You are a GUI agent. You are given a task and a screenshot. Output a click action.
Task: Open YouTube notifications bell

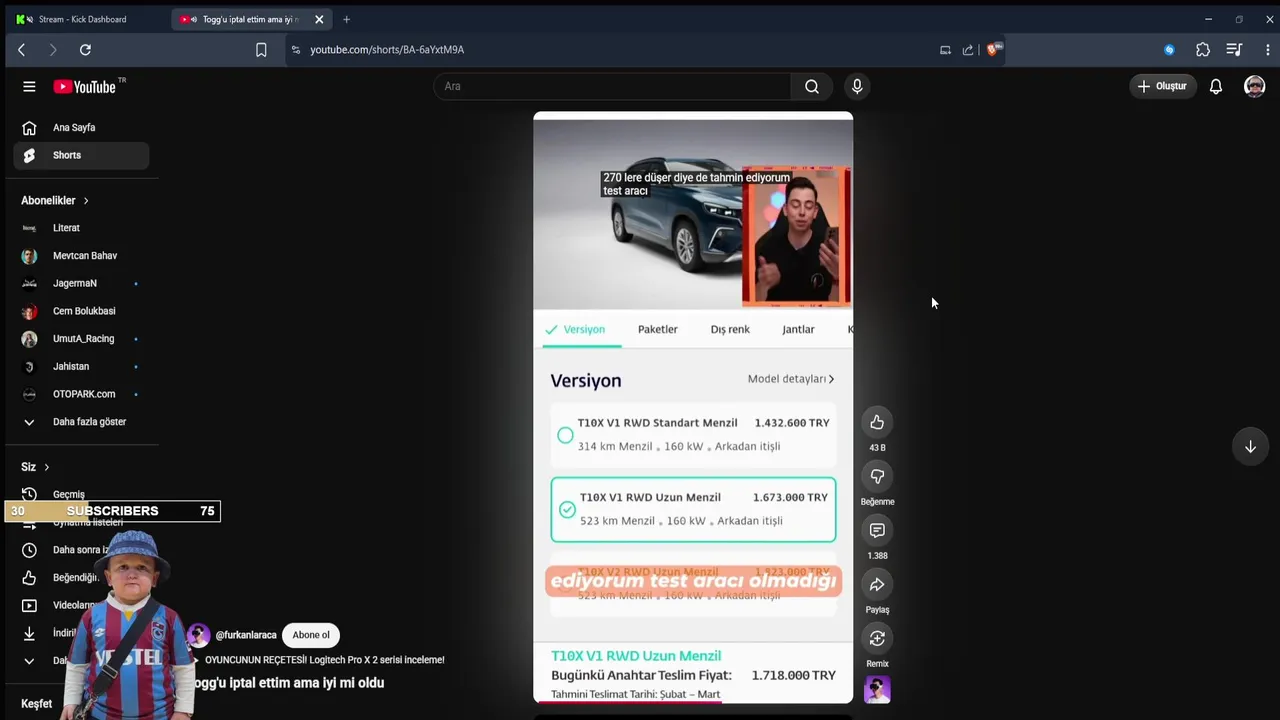coord(1216,87)
